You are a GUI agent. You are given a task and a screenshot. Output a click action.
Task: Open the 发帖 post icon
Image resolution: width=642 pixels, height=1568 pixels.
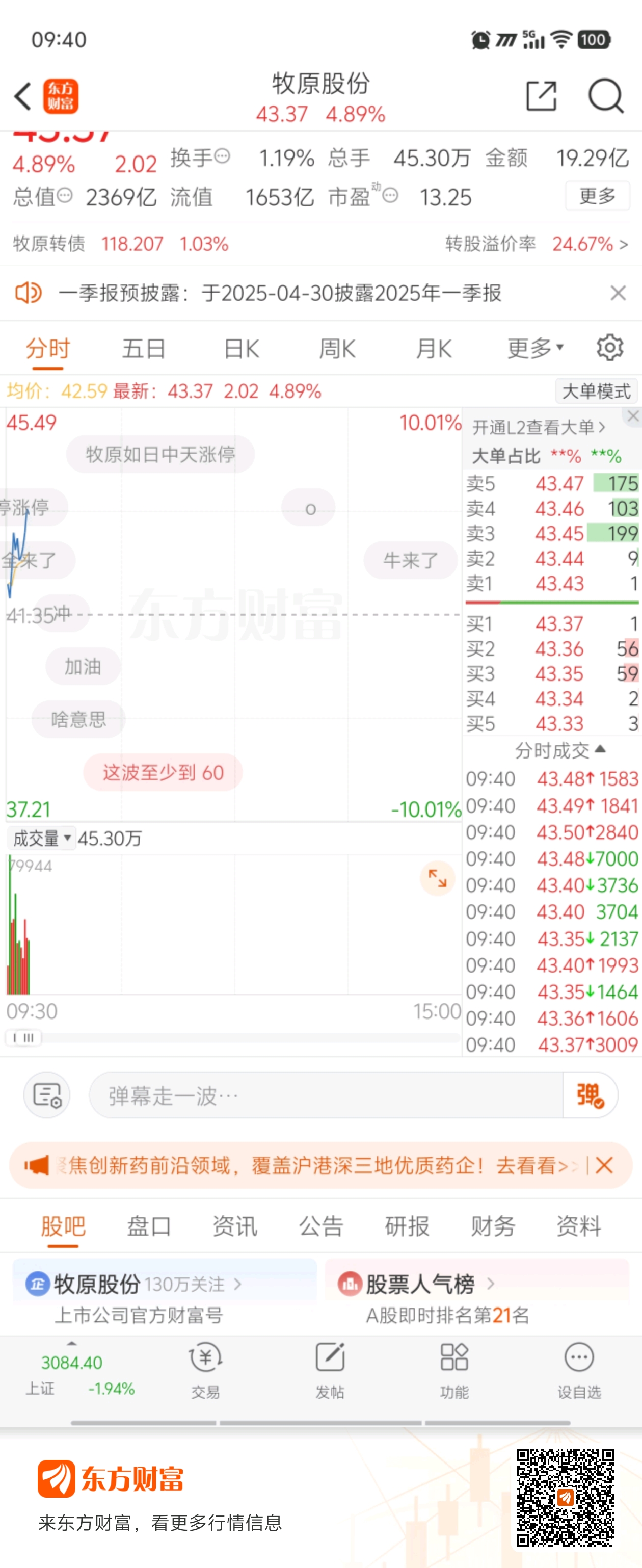330,1358
